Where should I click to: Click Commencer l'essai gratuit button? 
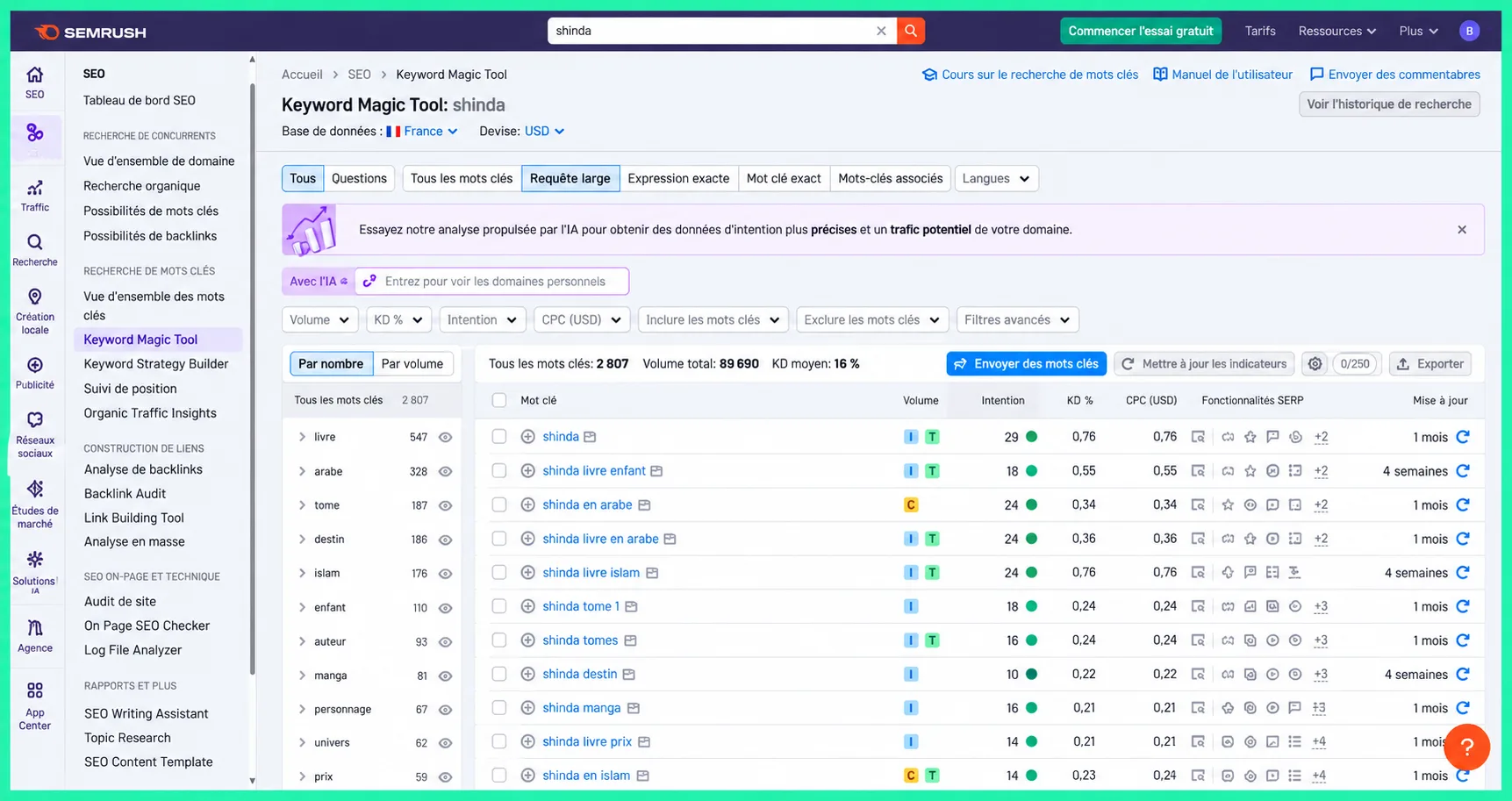[1141, 31]
